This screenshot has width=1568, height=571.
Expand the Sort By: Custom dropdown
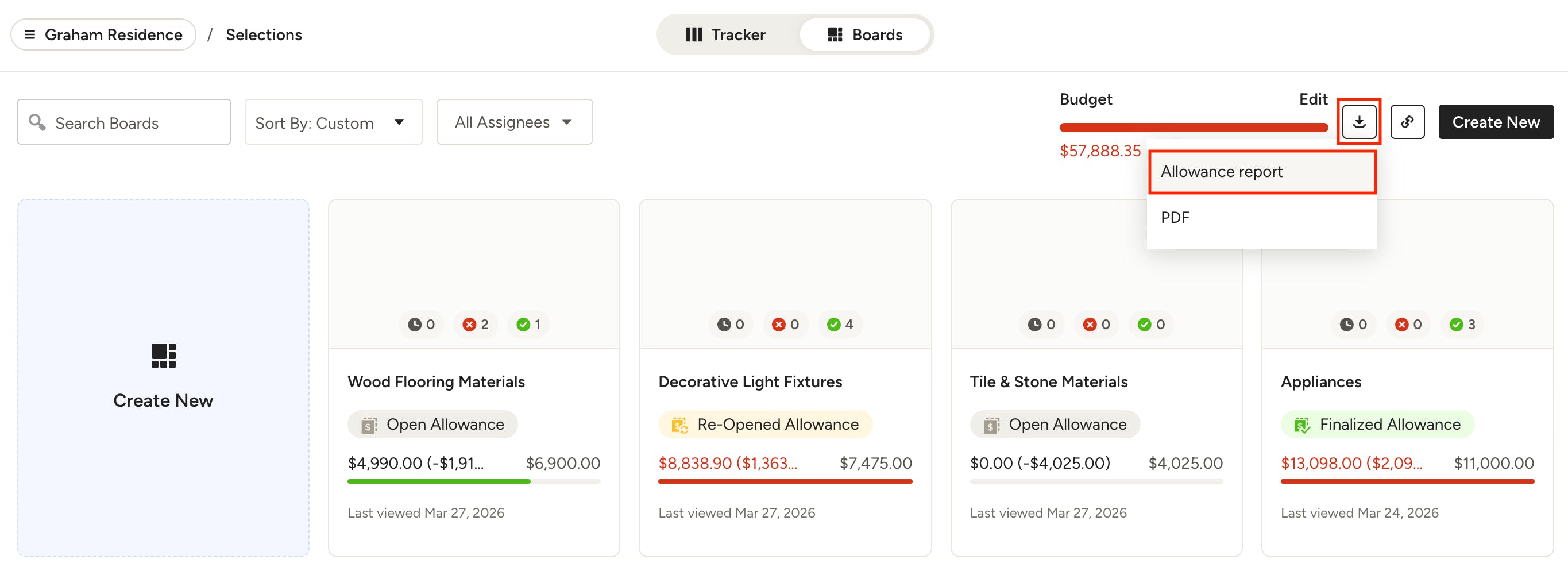click(x=333, y=122)
